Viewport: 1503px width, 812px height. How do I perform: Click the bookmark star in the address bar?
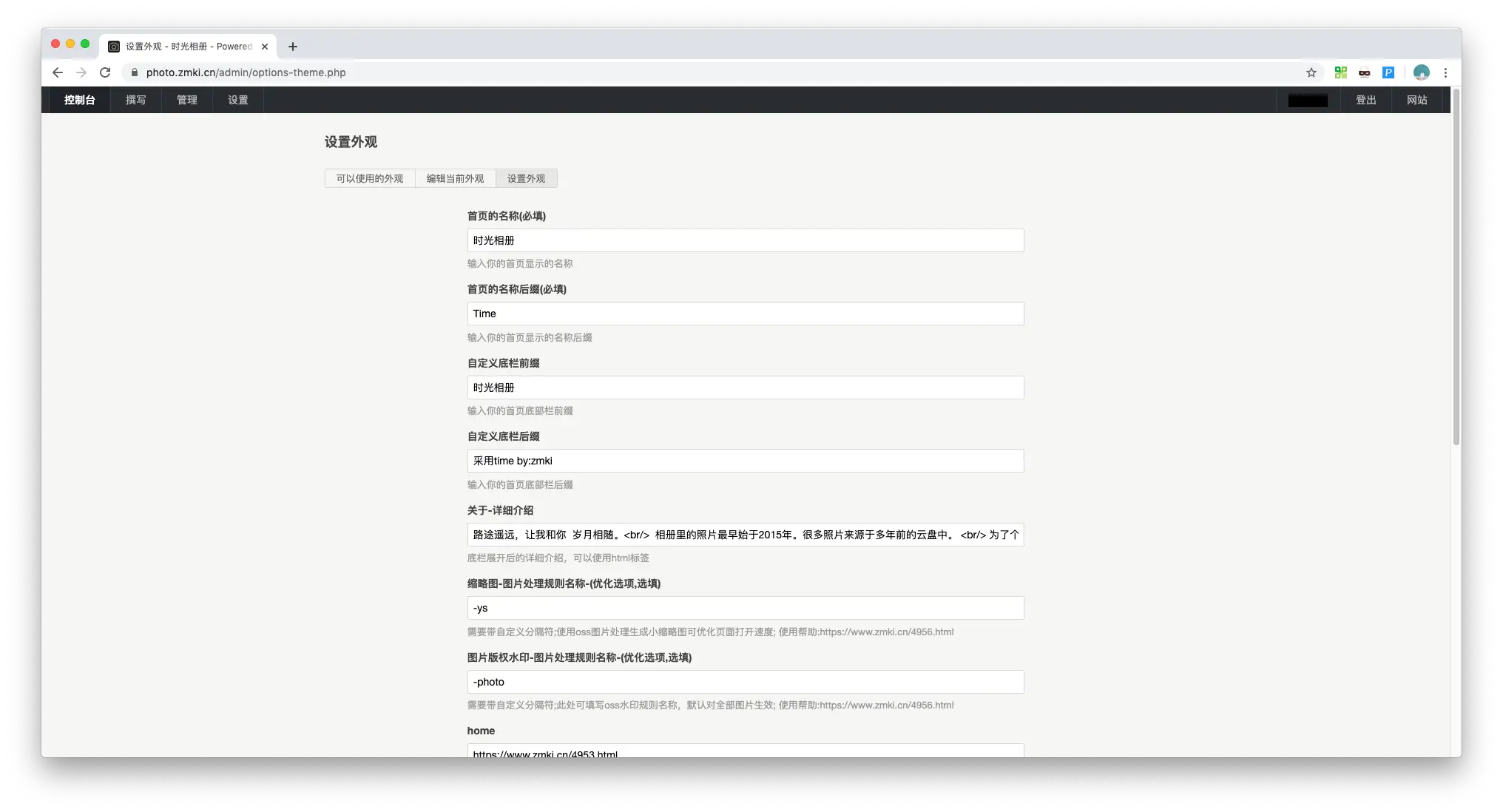coord(1311,72)
